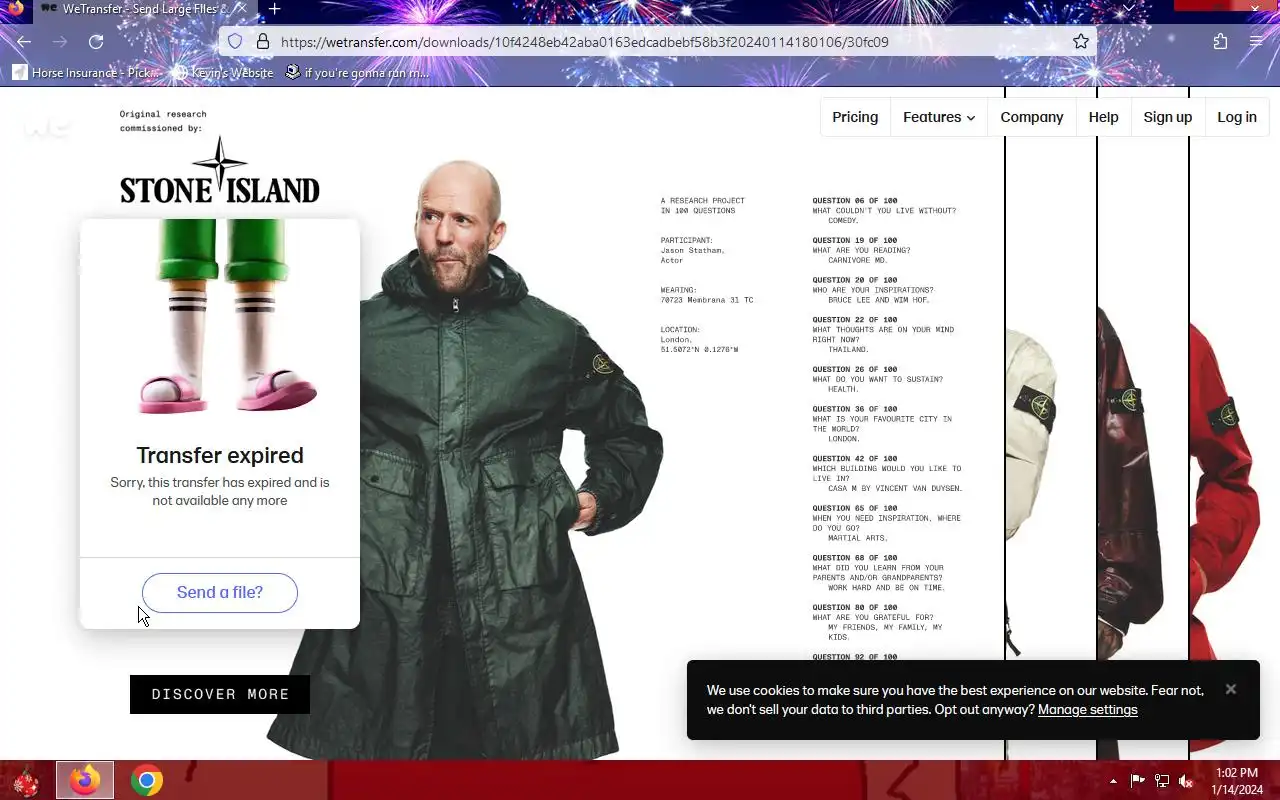The width and height of the screenshot is (1280, 800).
Task: Click the Transfer expired heading text
Action: click(220, 455)
